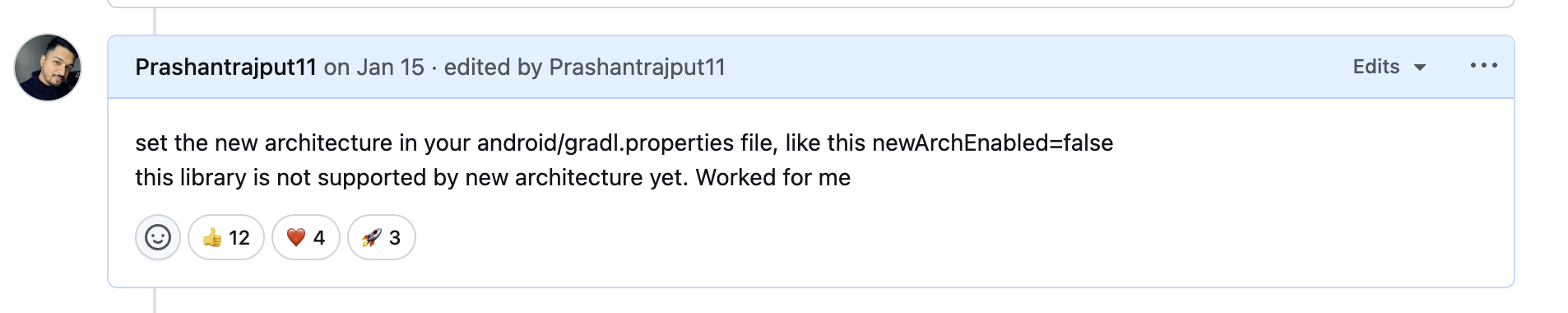This screenshot has width=1568, height=313.
Task: Click the caret arrow beside Edits
Action: [1419, 68]
